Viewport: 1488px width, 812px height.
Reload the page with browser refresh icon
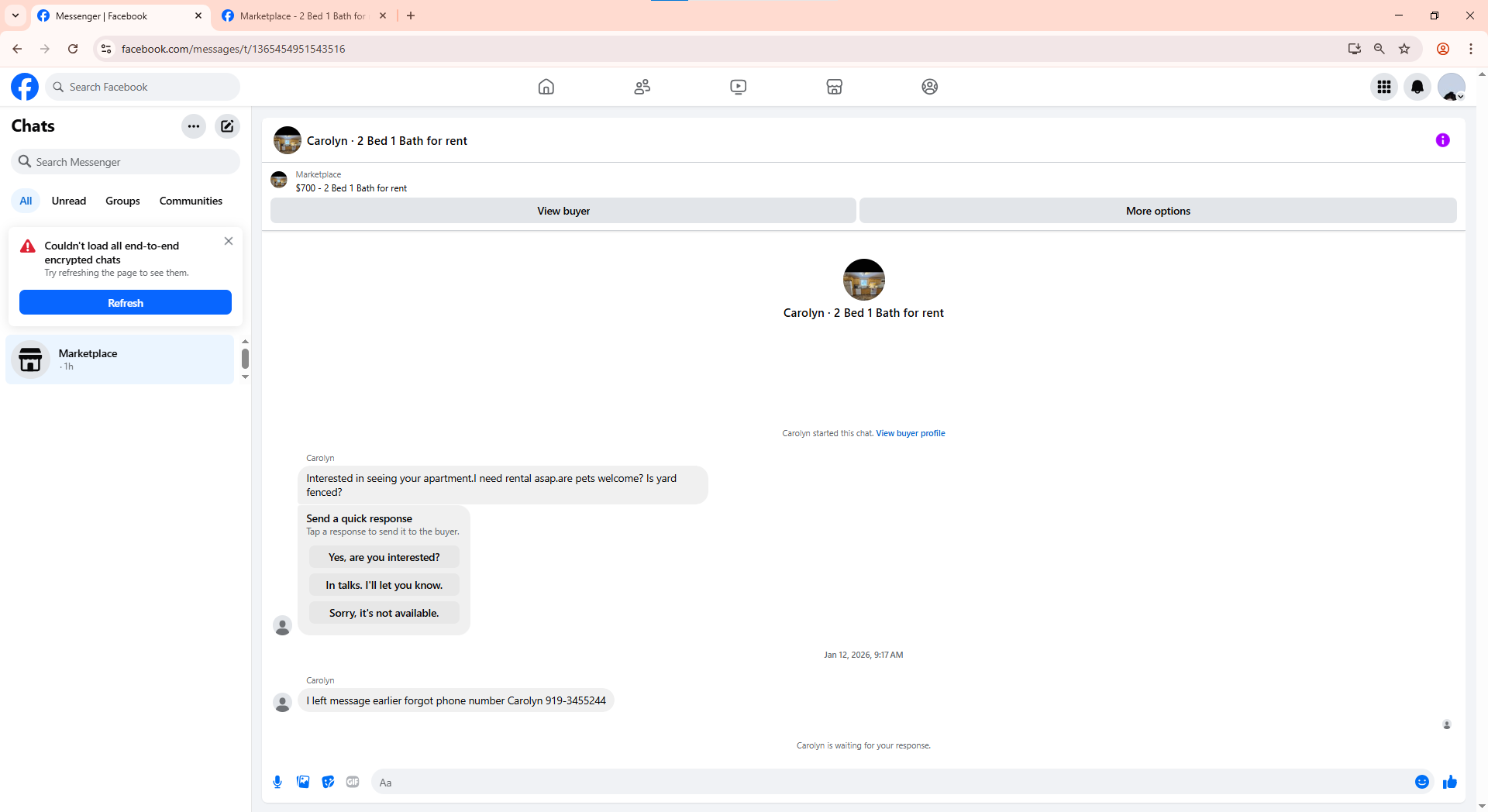(73, 49)
